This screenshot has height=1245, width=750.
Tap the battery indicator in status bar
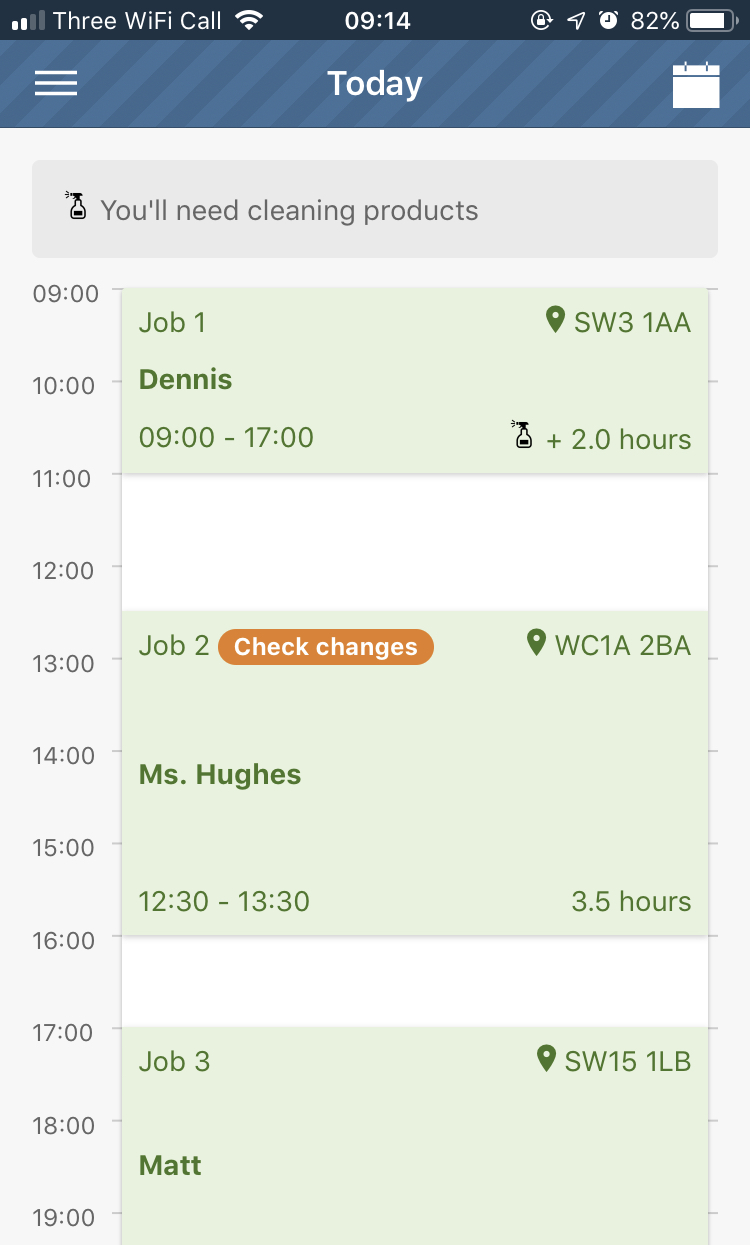[x=712, y=20]
